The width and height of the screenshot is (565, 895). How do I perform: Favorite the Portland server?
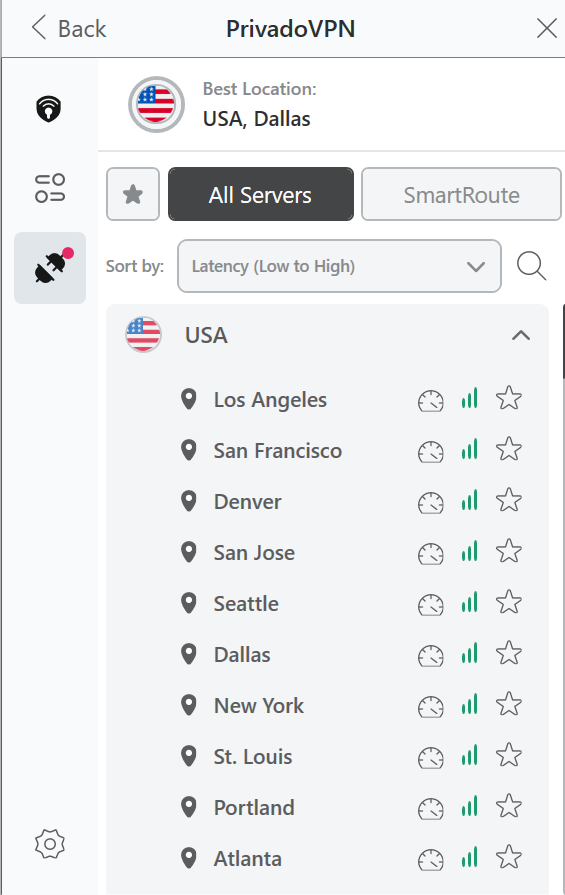click(508, 807)
